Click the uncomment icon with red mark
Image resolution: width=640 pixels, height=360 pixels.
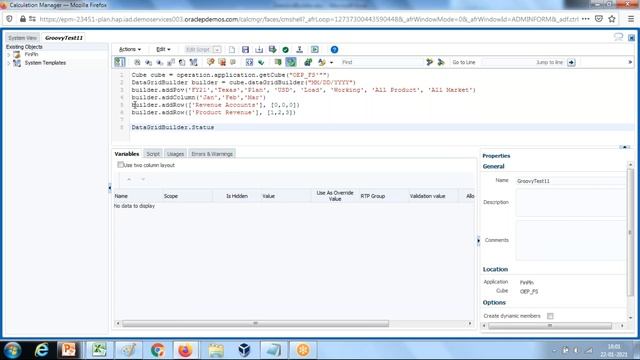(x=222, y=62)
